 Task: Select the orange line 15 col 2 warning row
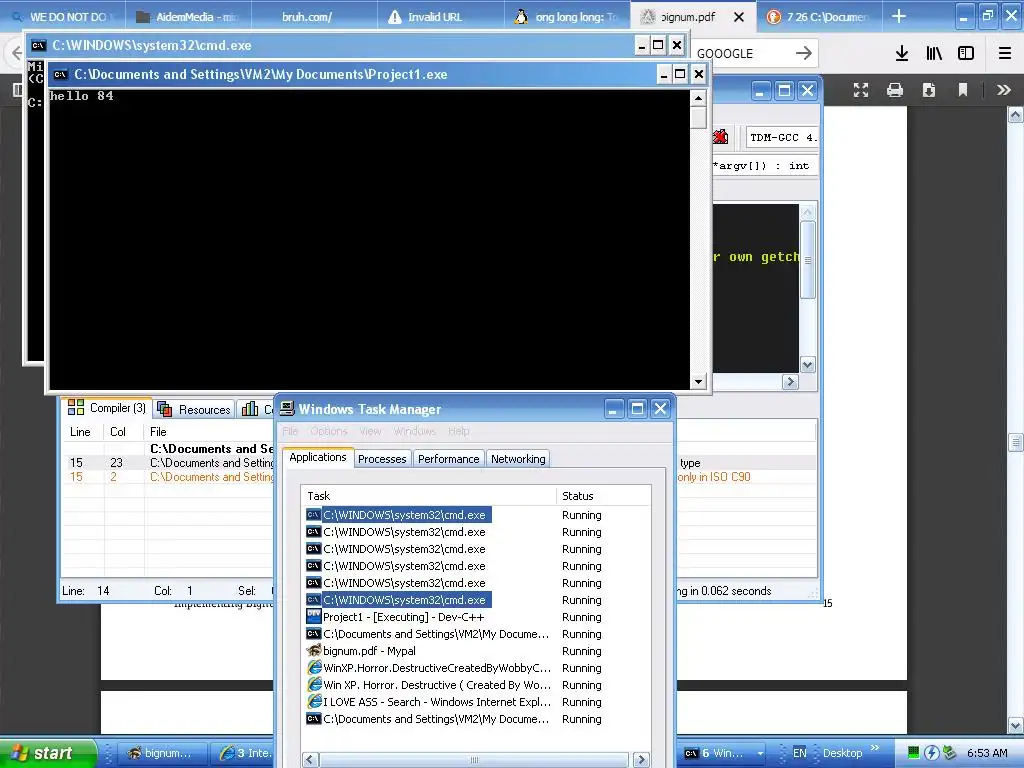(168, 477)
